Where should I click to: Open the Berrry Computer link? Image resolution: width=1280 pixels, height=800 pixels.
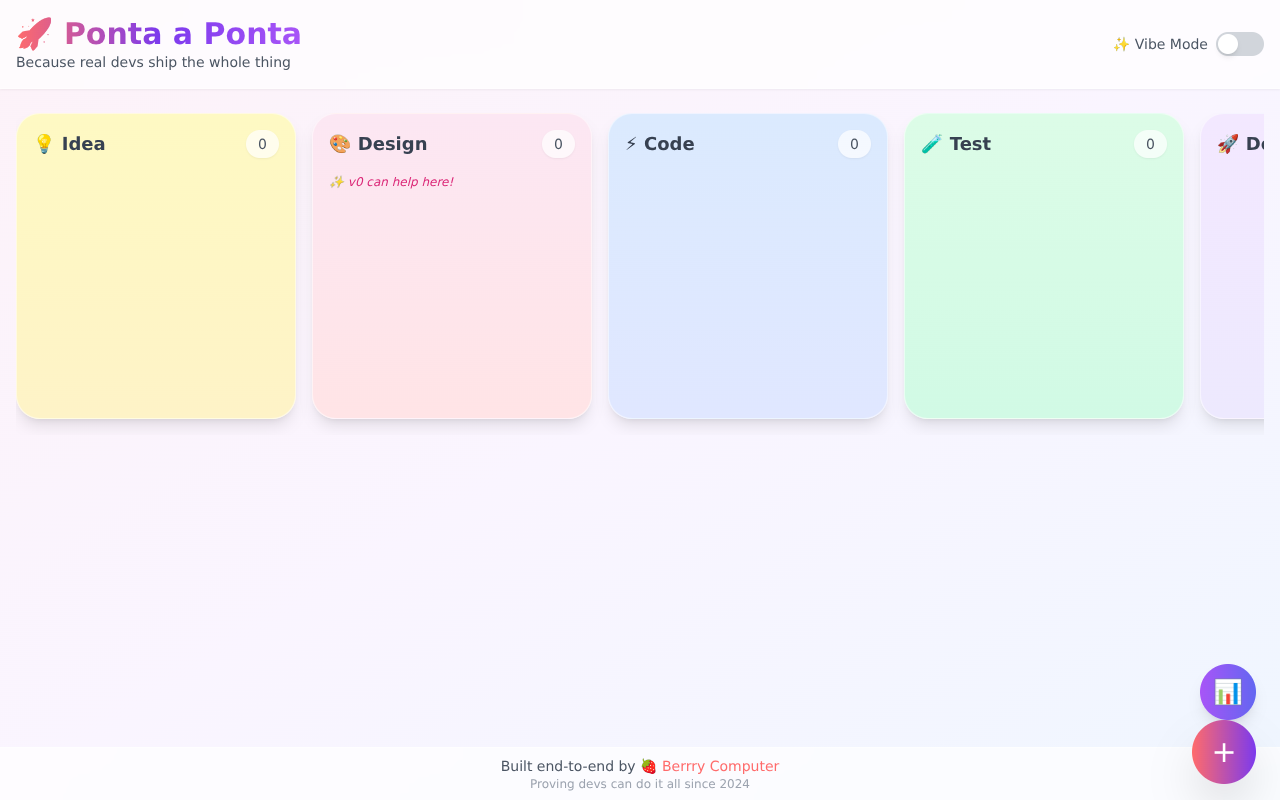[x=721, y=766]
